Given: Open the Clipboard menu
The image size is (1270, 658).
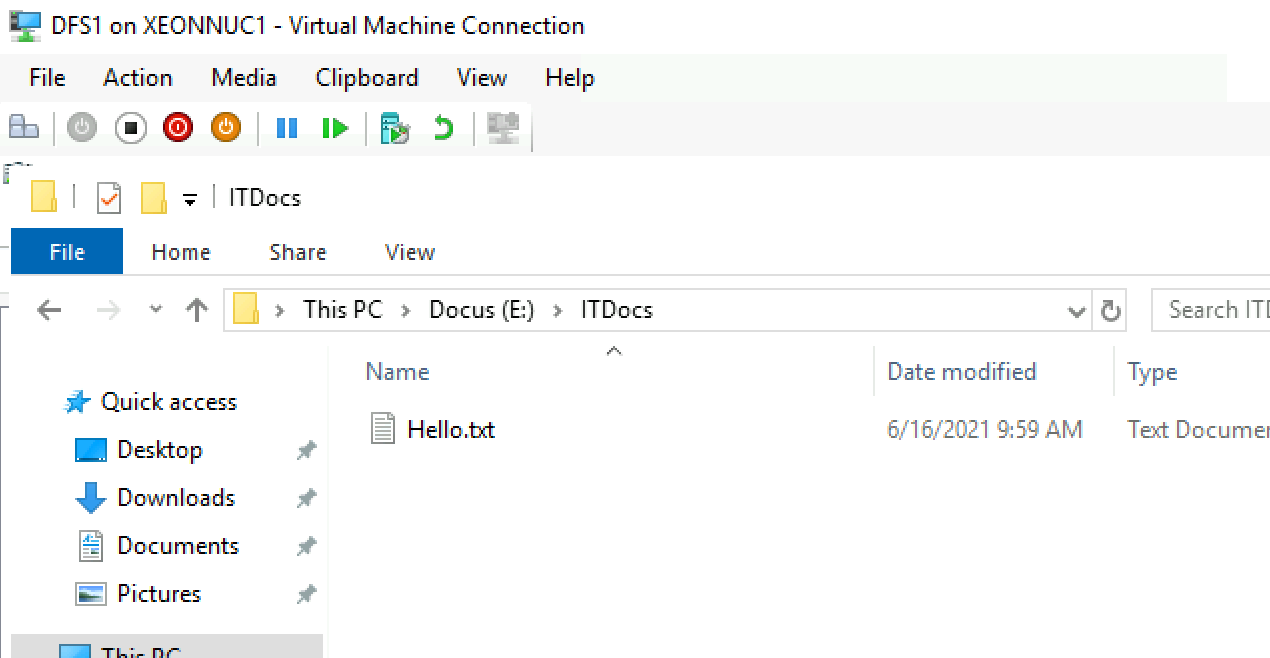Looking at the screenshot, I should 367,78.
